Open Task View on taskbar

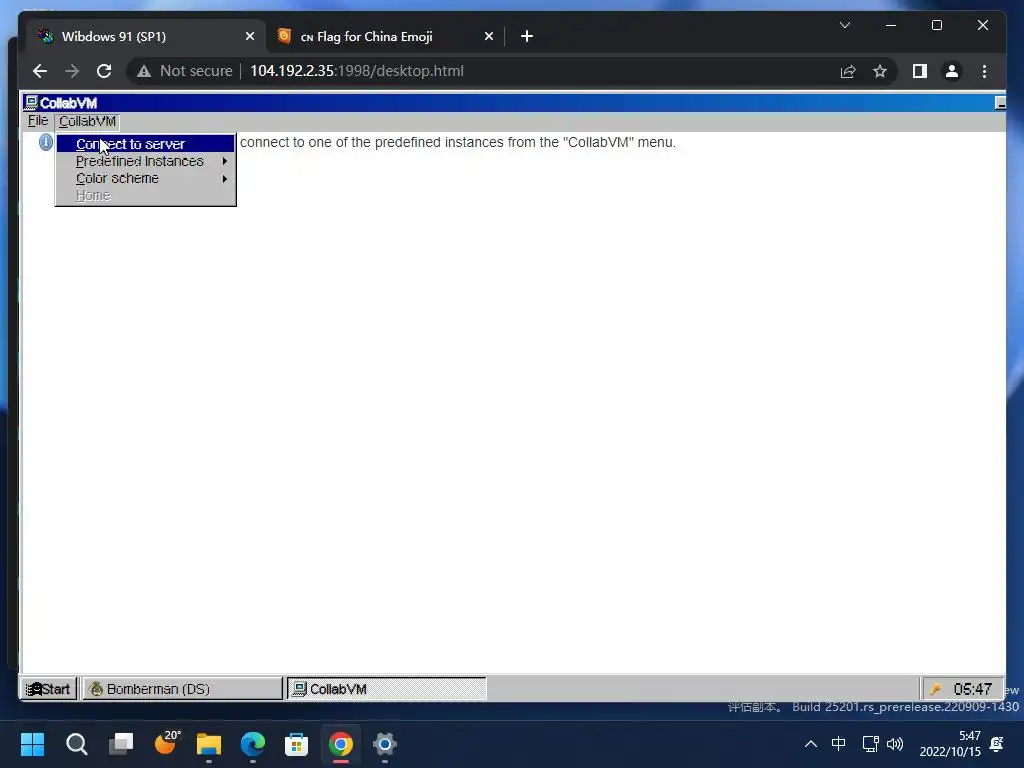[x=121, y=744]
